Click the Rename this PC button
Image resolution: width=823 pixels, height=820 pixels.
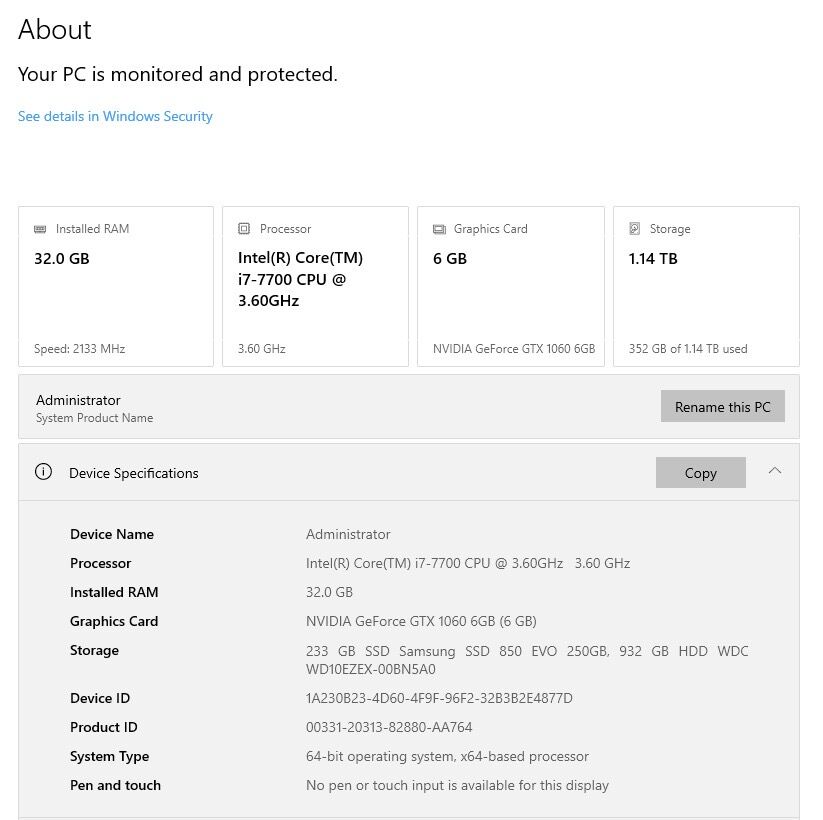(723, 406)
